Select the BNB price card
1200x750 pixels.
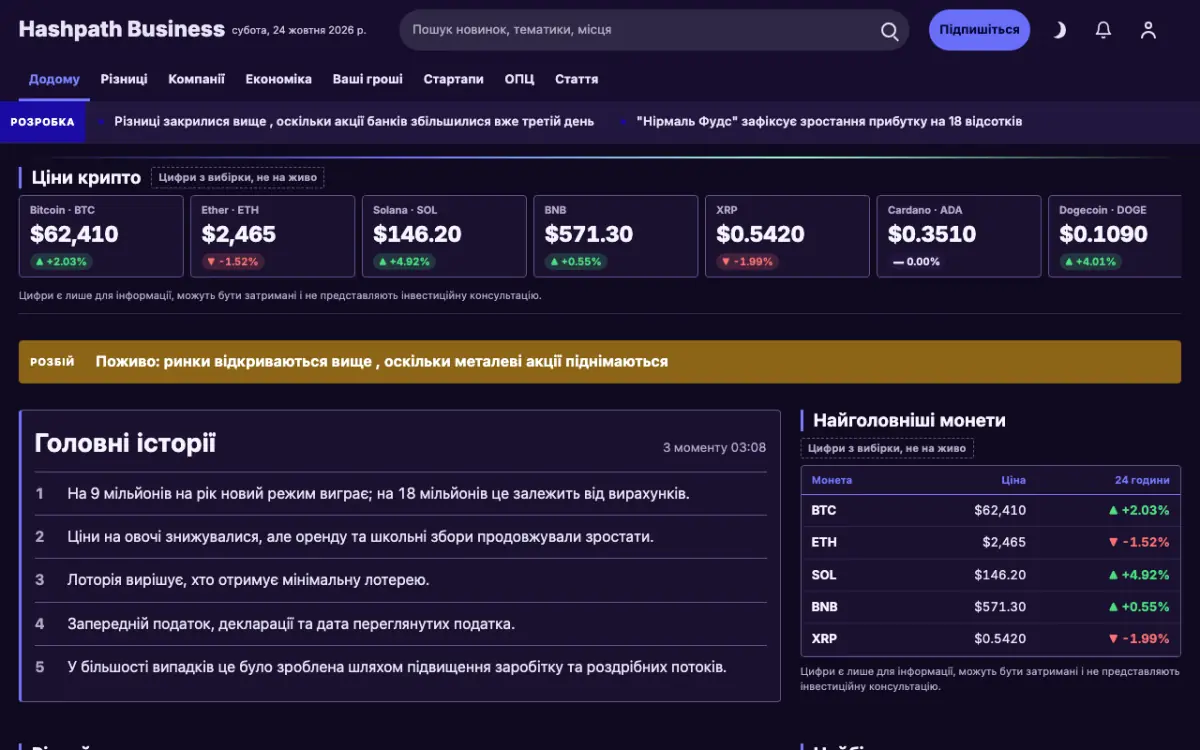pyautogui.click(x=616, y=236)
